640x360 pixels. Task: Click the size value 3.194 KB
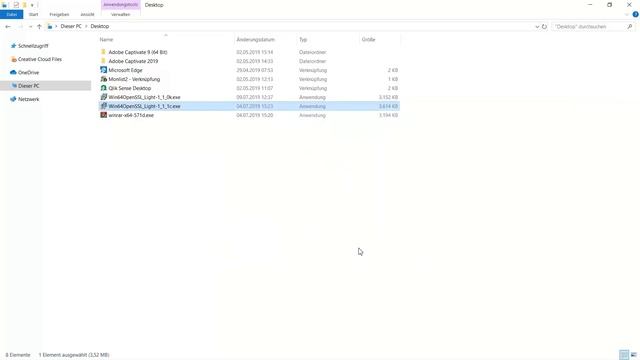click(388, 115)
